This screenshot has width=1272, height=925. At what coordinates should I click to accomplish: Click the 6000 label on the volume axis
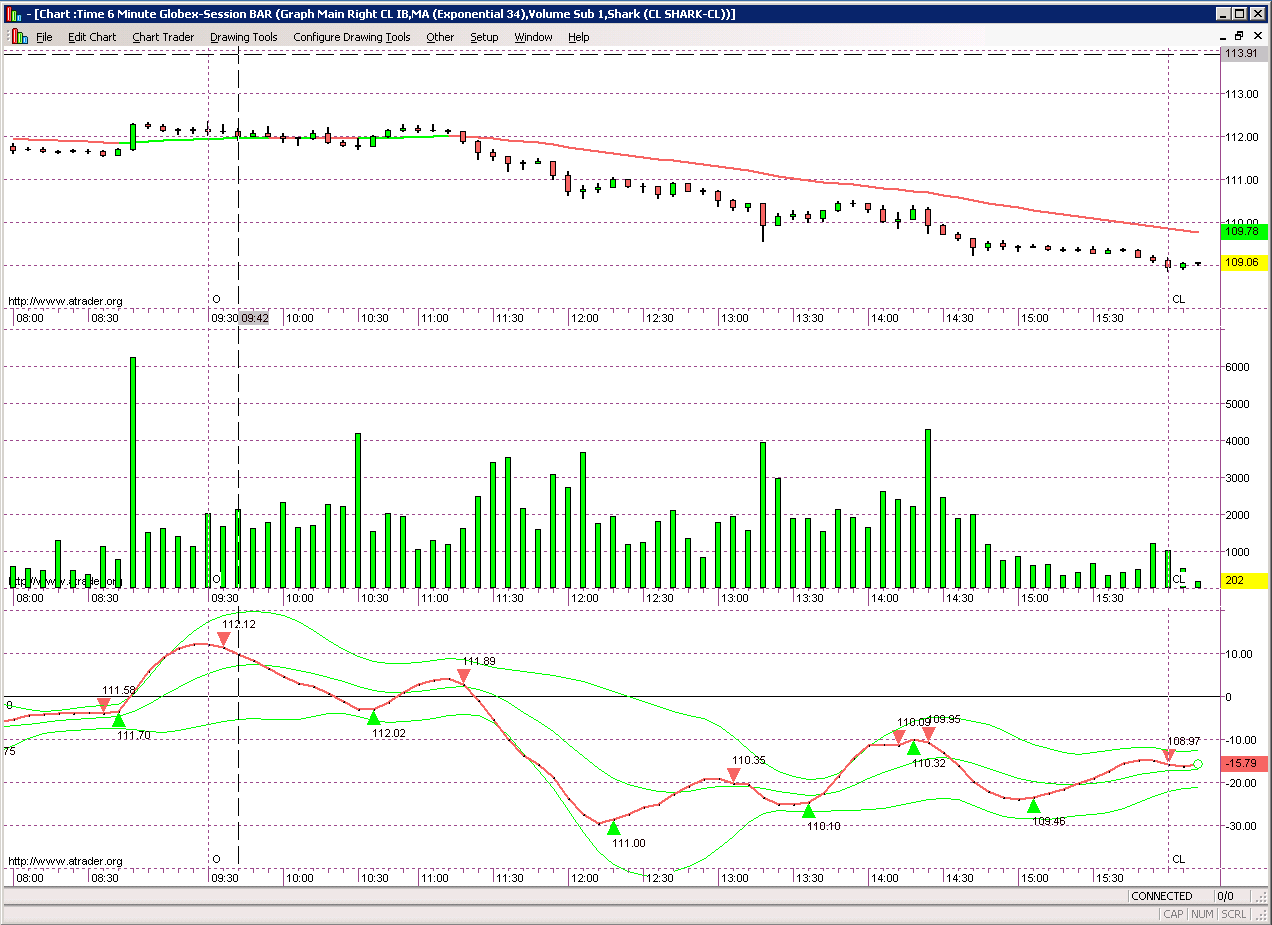coord(1238,367)
